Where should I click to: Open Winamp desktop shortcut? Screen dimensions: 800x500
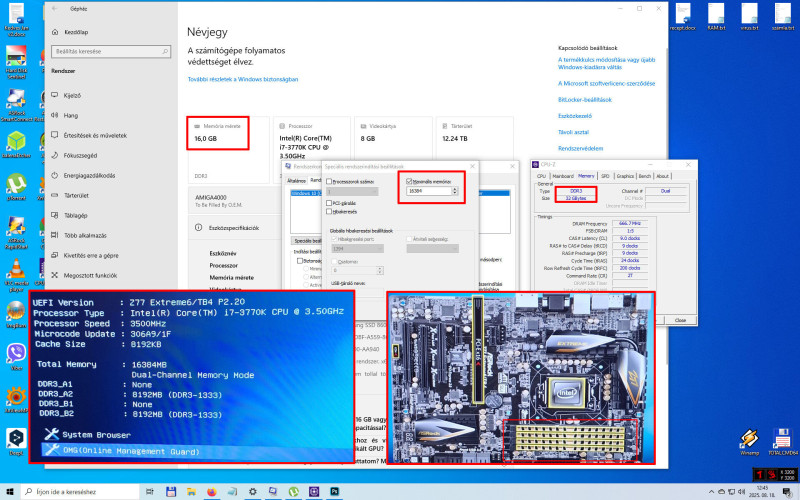pyautogui.click(x=748, y=441)
